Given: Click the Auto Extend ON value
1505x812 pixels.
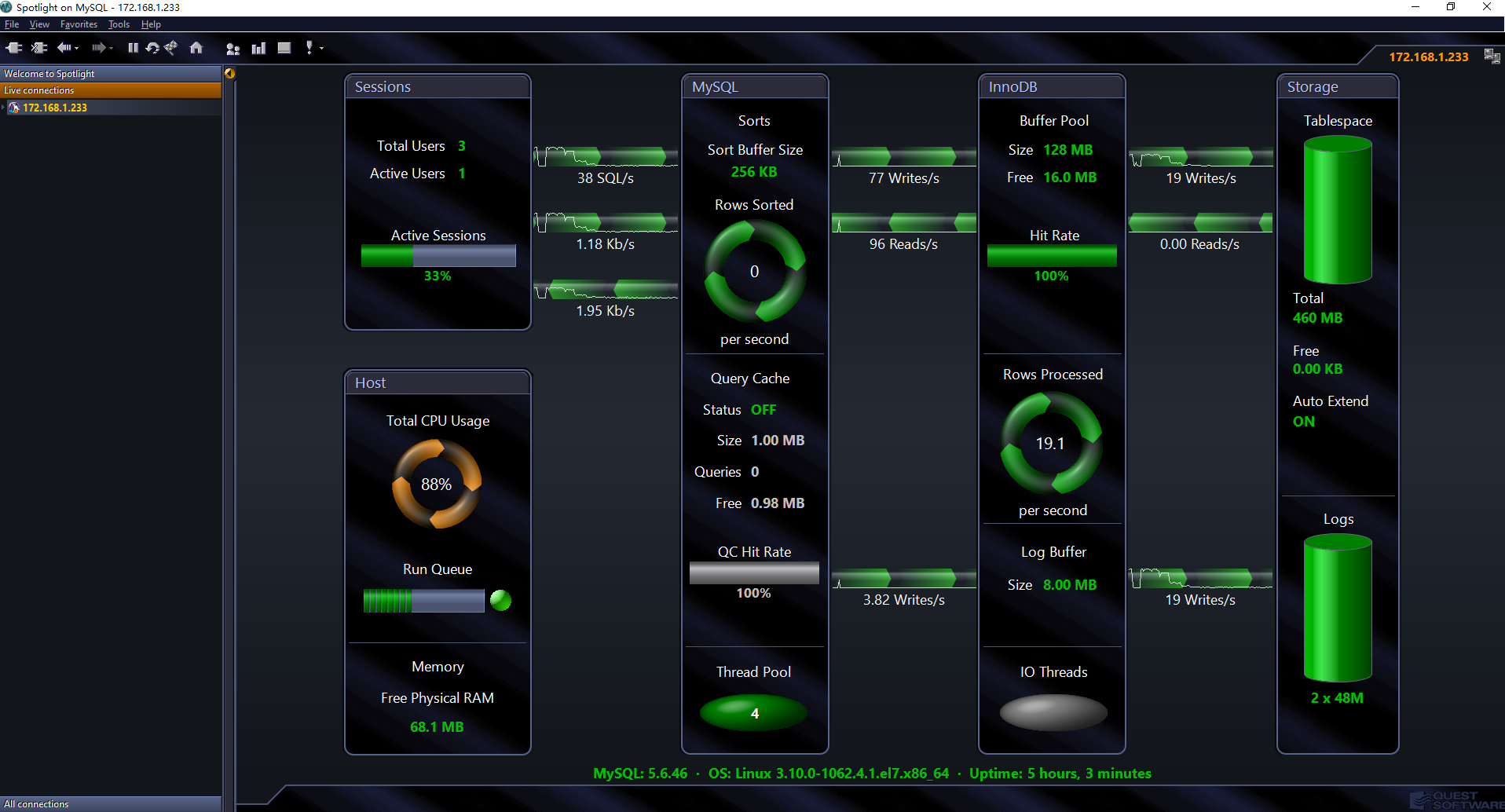Looking at the screenshot, I should coord(1304,421).
